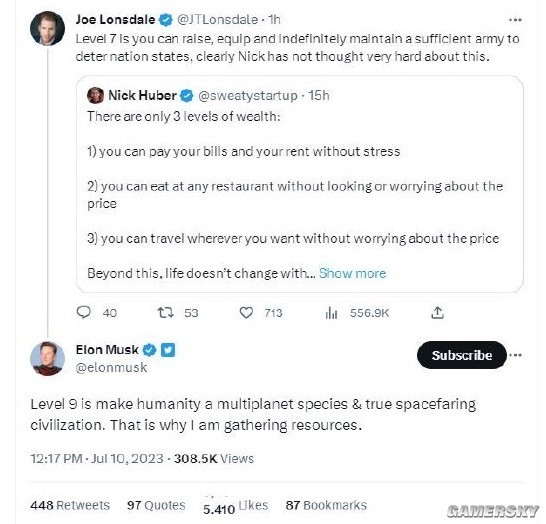Open Nick Huber's small avatar in quoted tweet
This screenshot has height=524, width=546.
[95, 95]
